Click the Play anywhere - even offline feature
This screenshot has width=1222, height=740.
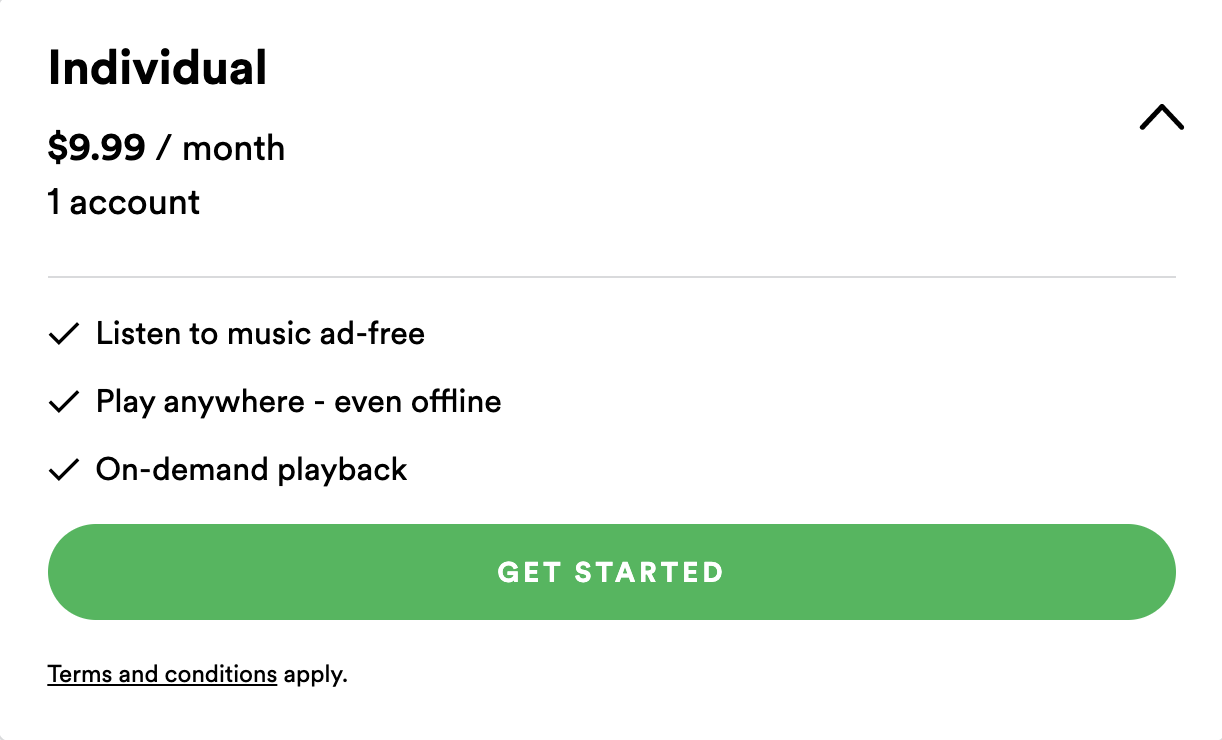[x=298, y=402]
